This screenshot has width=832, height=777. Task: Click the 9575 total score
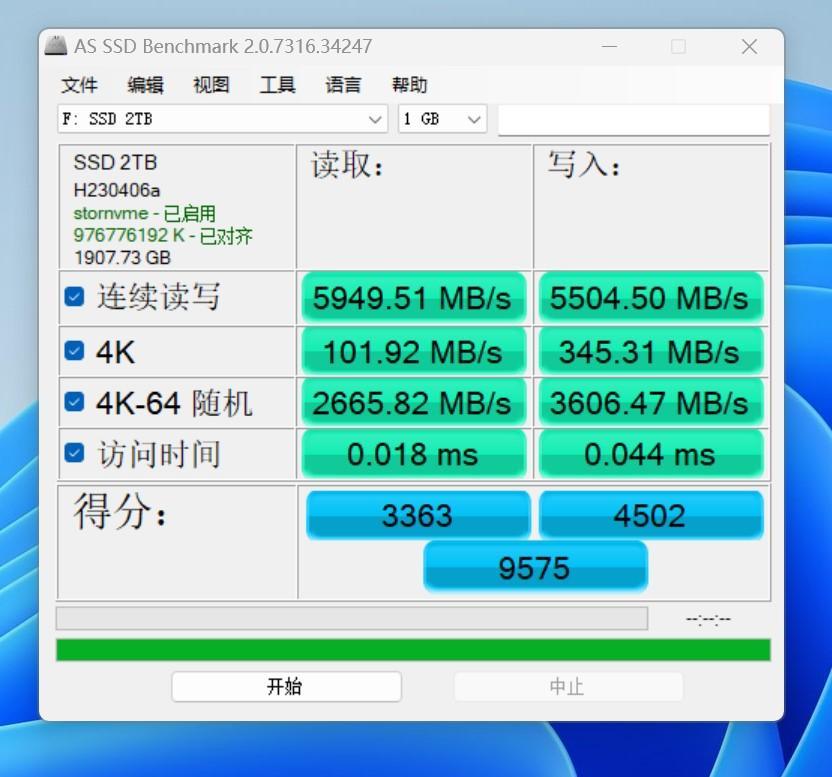click(x=535, y=567)
